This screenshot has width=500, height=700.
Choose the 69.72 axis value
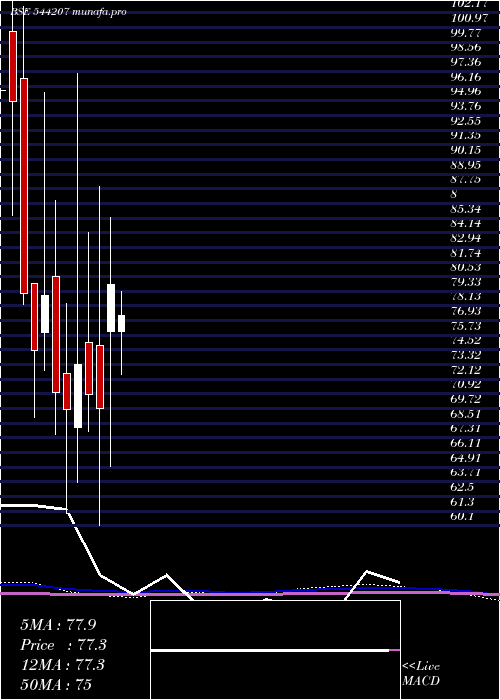click(466, 399)
